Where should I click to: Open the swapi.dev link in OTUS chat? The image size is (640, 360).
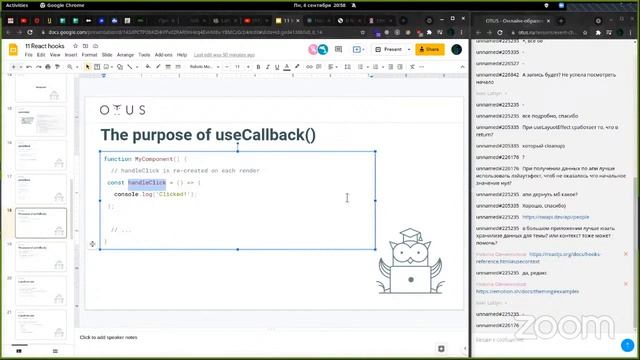click(556, 217)
